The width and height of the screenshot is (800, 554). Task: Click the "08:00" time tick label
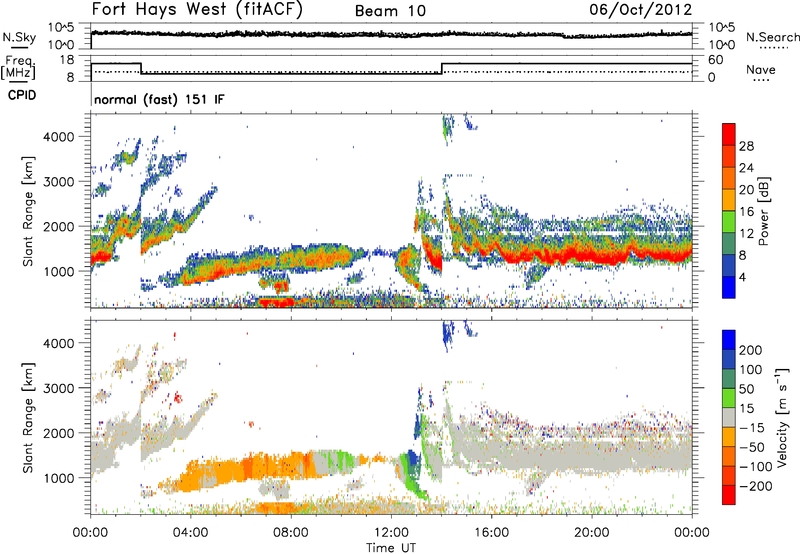pos(291,533)
